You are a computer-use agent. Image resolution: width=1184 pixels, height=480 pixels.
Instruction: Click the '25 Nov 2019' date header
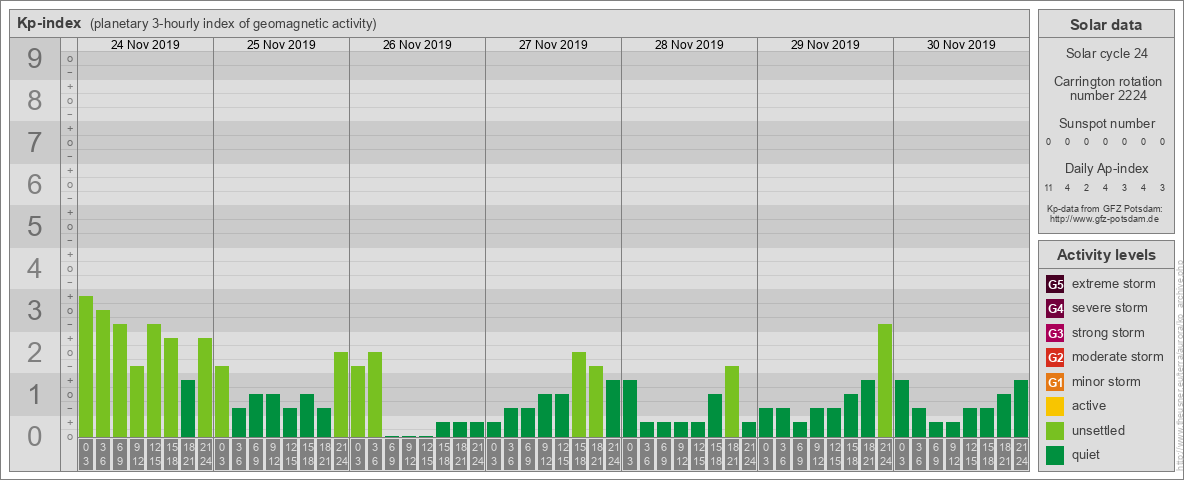281,45
